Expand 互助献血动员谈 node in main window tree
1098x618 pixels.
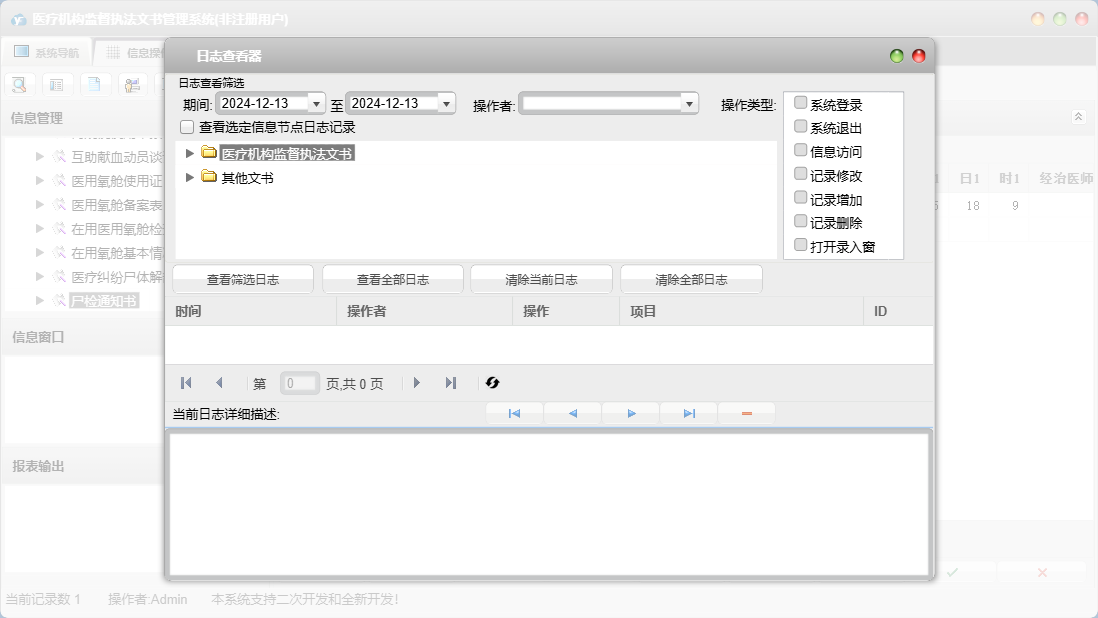pos(40,157)
